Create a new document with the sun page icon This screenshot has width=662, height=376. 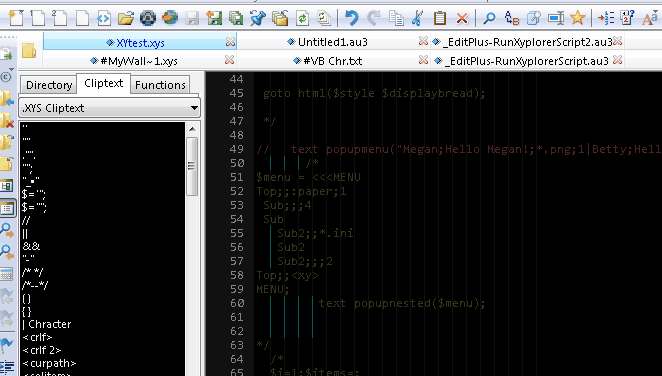(x=16, y=18)
